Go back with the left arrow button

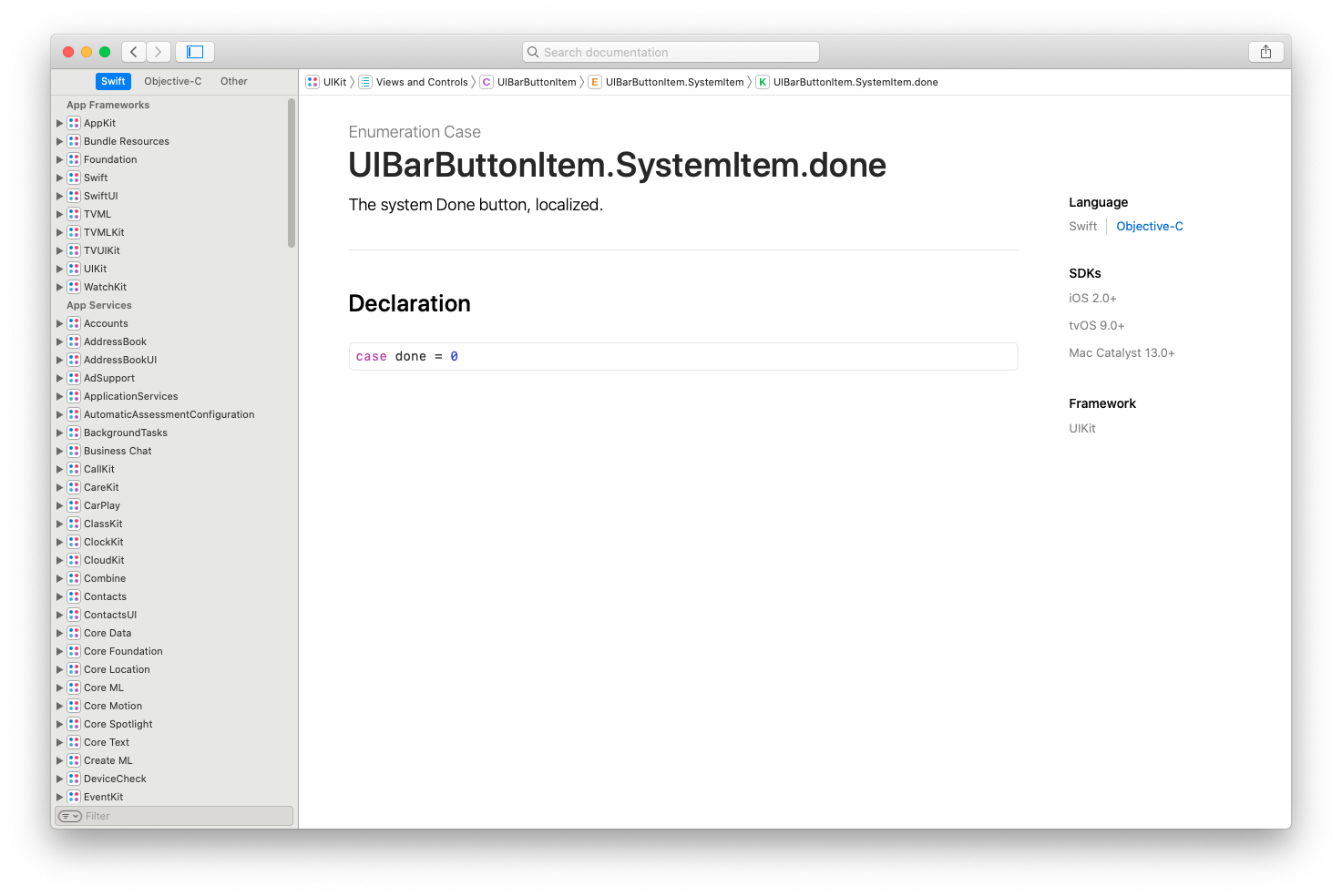point(134,52)
